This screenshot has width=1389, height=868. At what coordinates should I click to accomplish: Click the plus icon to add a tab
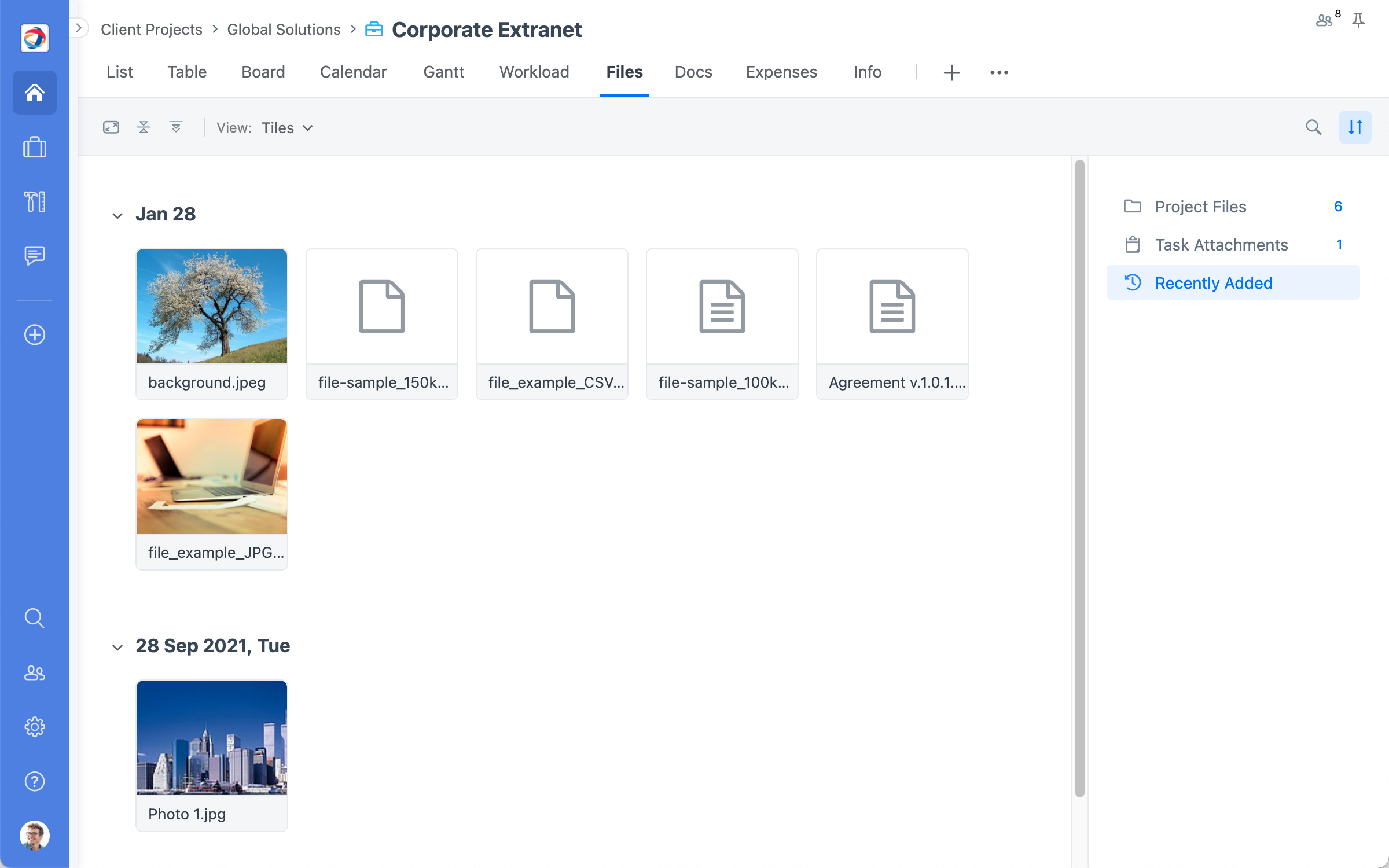(x=952, y=72)
